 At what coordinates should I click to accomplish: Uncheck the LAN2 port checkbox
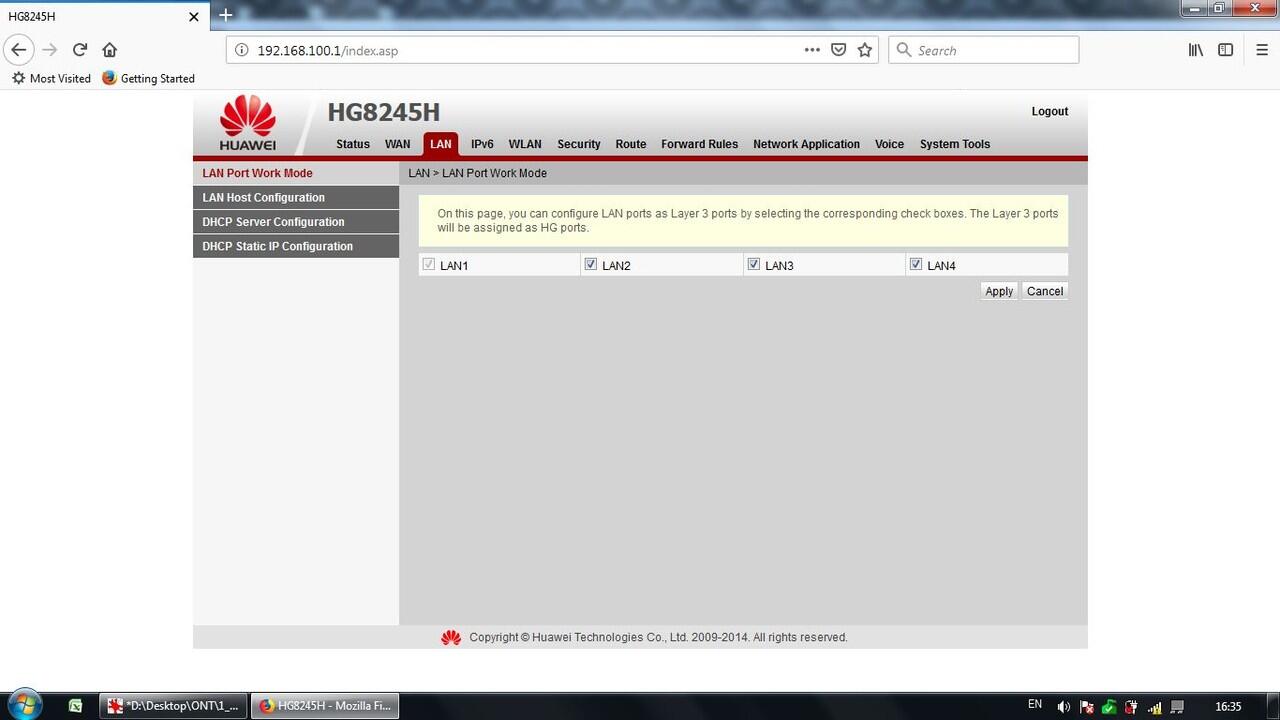point(591,264)
